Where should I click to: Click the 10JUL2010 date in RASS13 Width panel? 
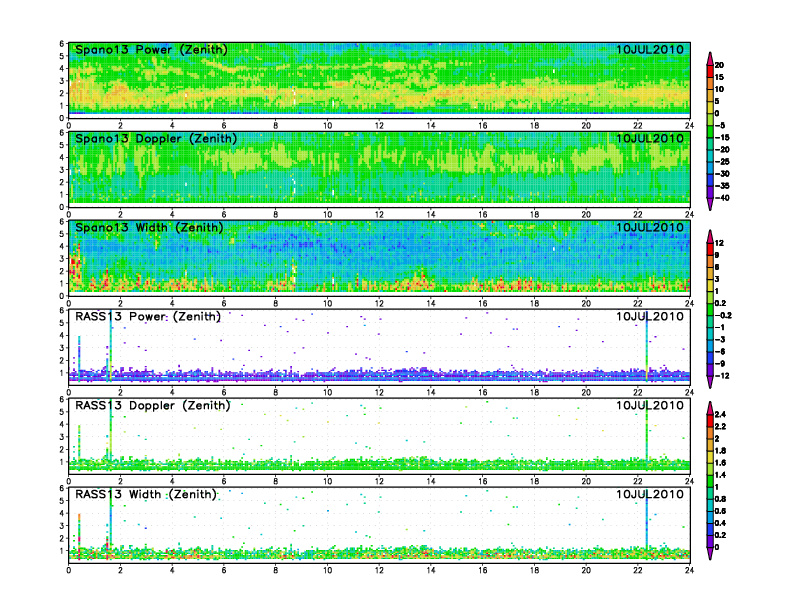[x=650, y=494]
